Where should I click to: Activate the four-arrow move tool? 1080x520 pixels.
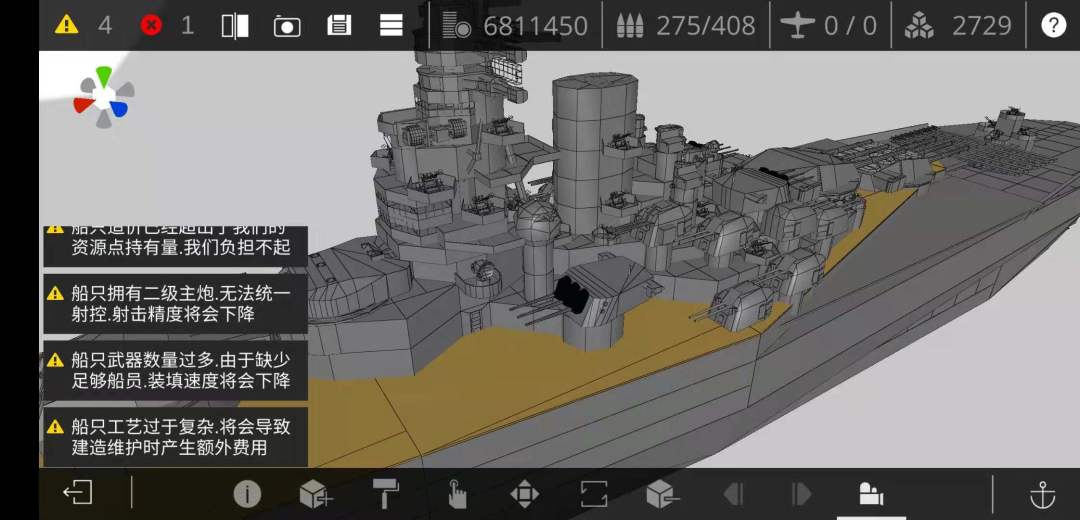524,494
